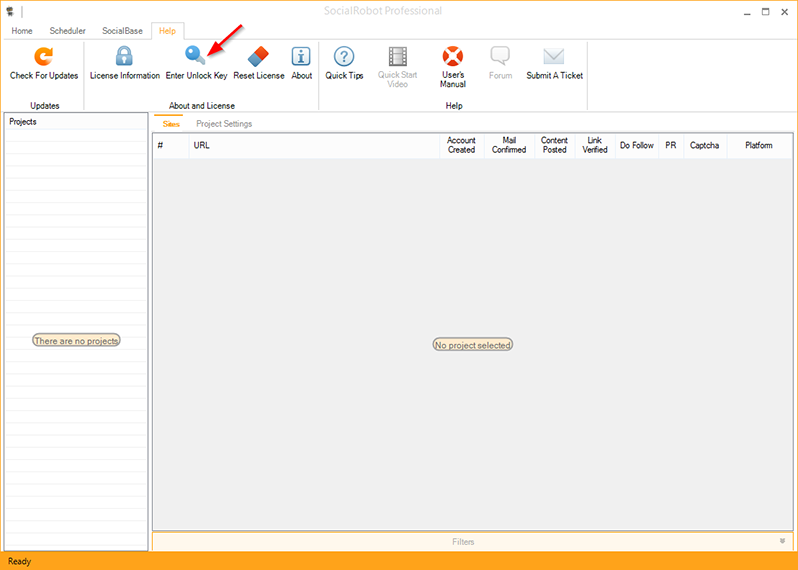Open the SocialBase ribbon tab

pyautogui.click(x=122, y=31)
